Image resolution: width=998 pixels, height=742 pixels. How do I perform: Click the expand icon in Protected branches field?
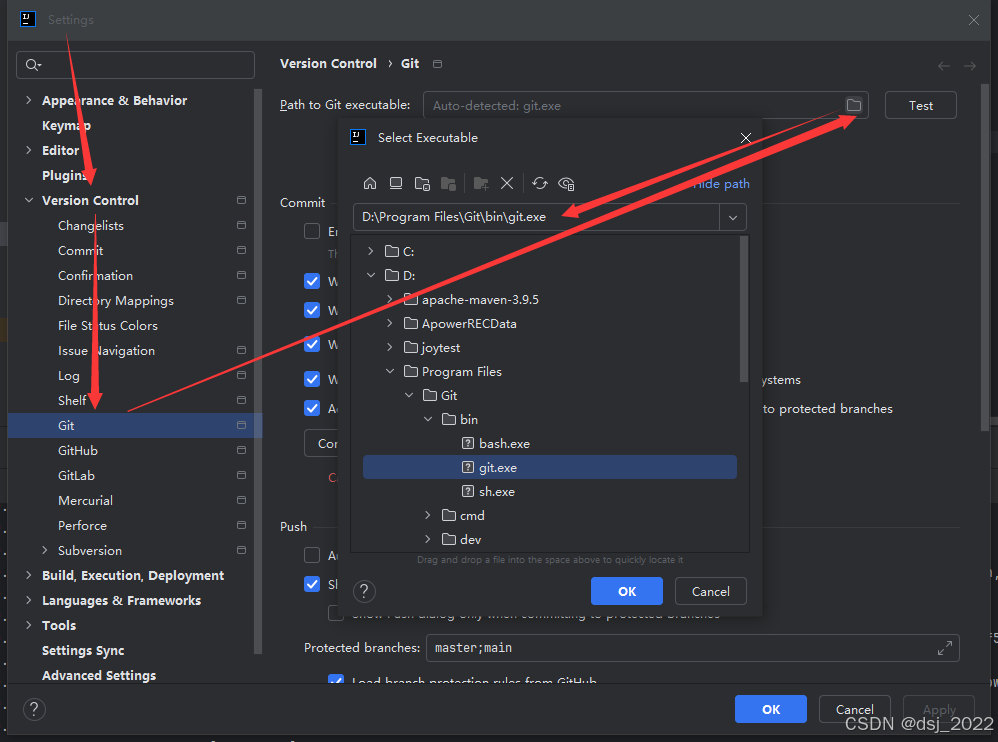point(945,648)
